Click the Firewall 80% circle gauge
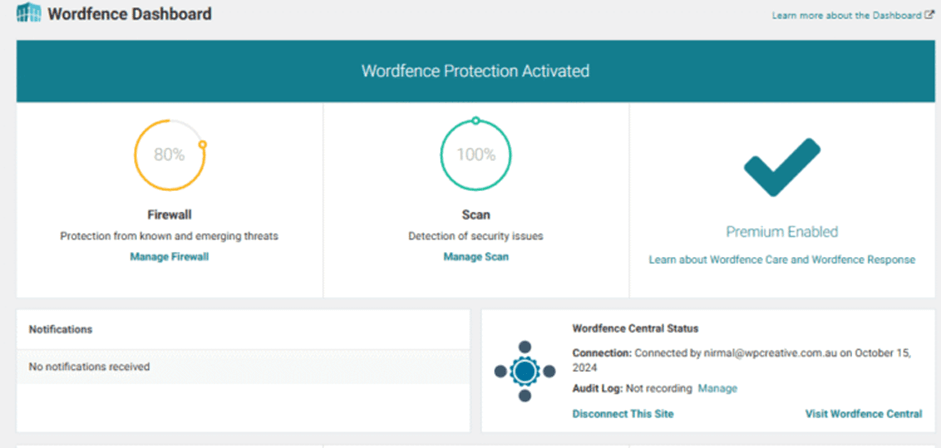 169,155
